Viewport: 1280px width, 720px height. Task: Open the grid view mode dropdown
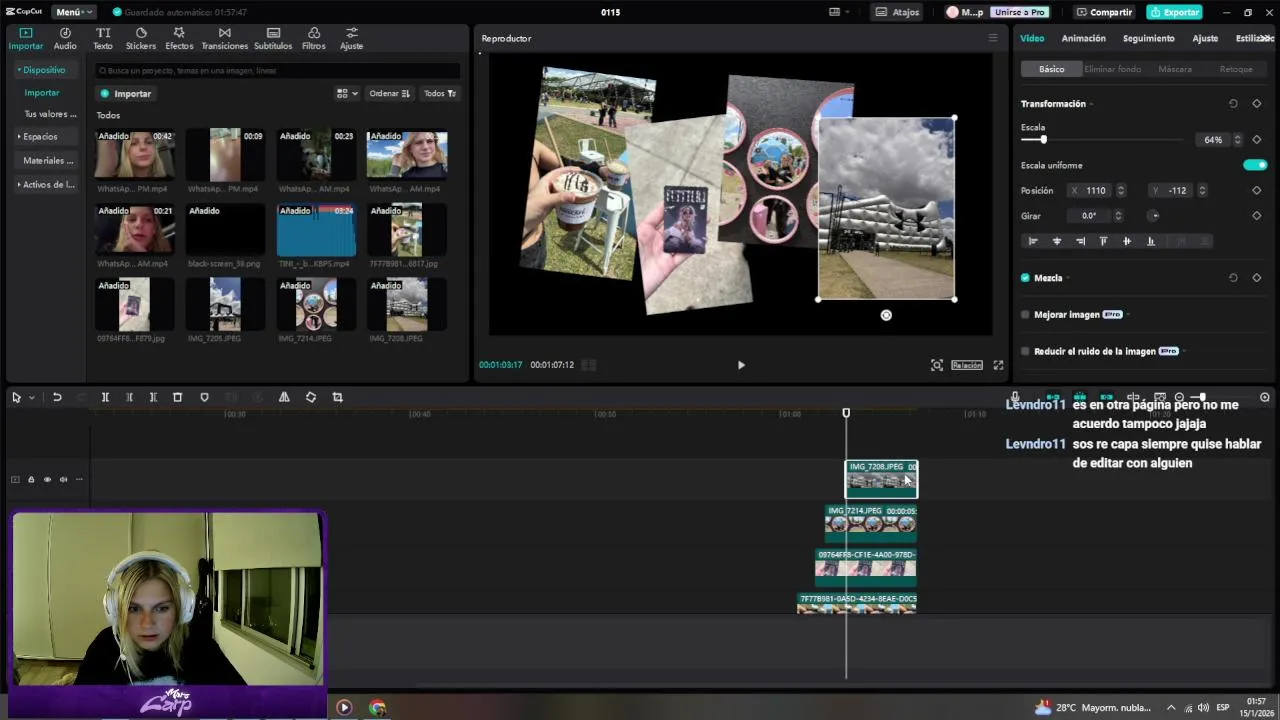click(347, 93)
